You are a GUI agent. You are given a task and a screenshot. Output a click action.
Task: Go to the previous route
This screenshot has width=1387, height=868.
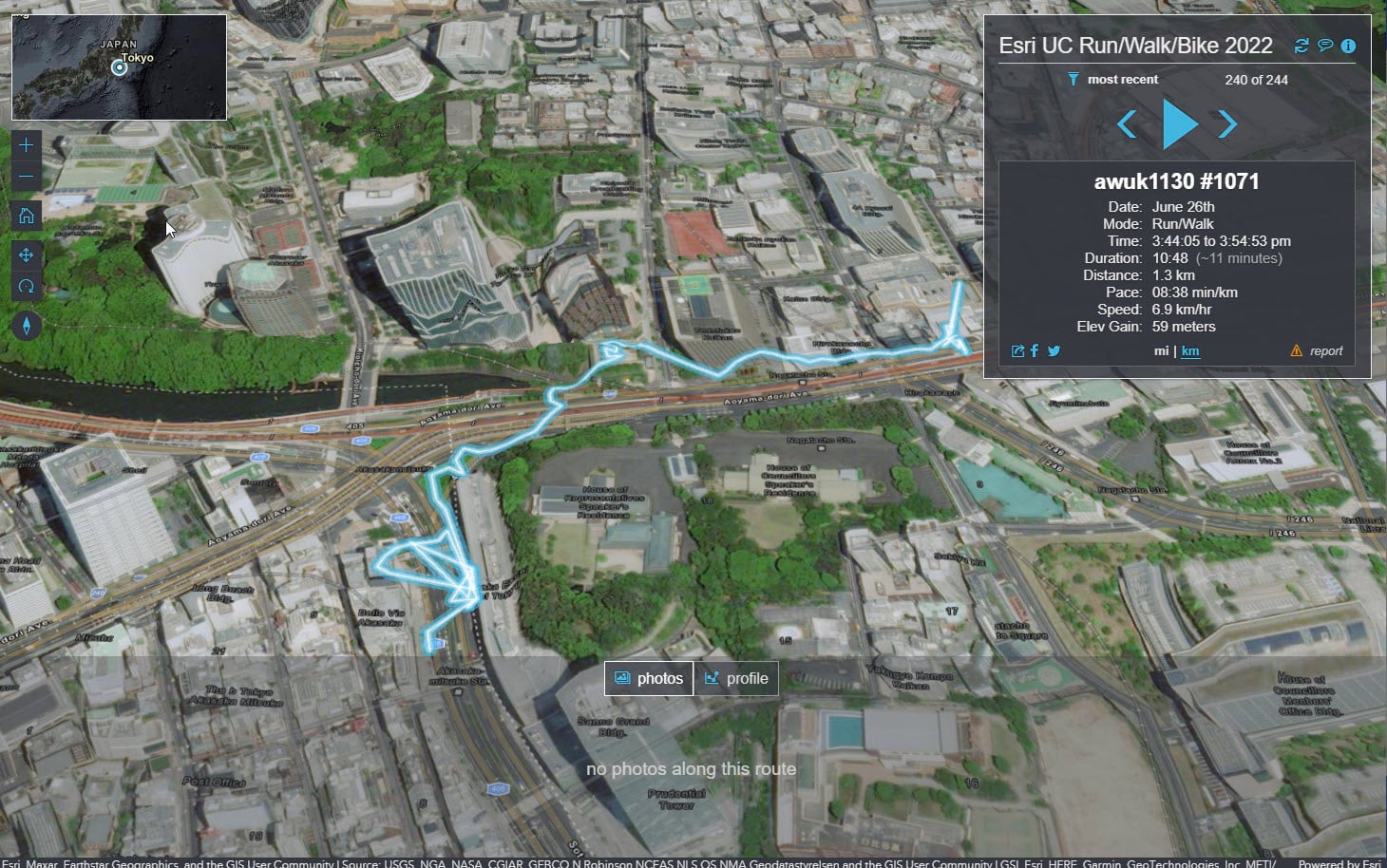coord(1128,123)
